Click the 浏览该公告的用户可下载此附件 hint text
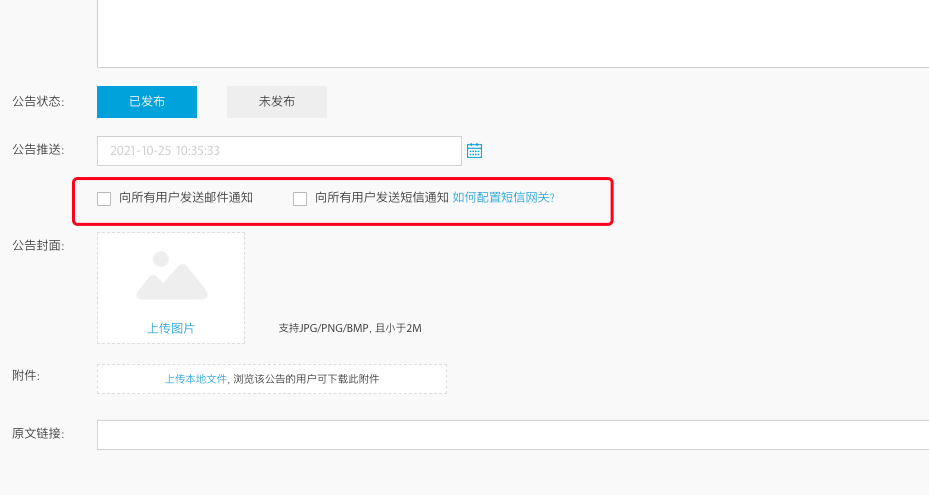The width and height of the screenshot is (929, 495). click(306, 379)
